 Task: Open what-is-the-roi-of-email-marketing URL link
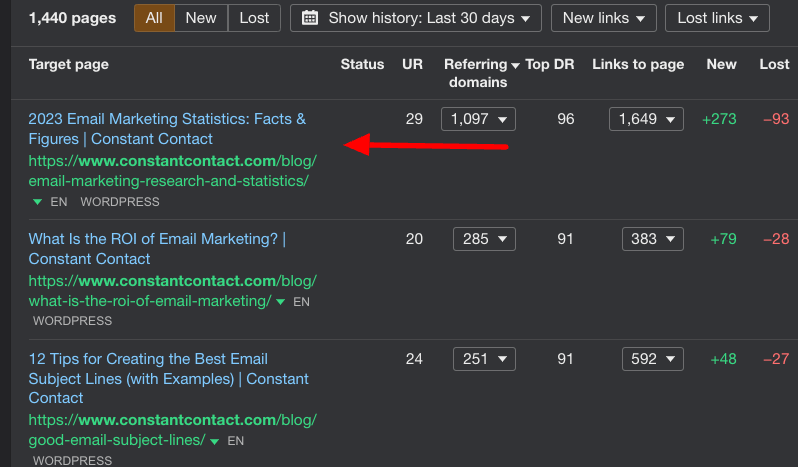point(173,290)
